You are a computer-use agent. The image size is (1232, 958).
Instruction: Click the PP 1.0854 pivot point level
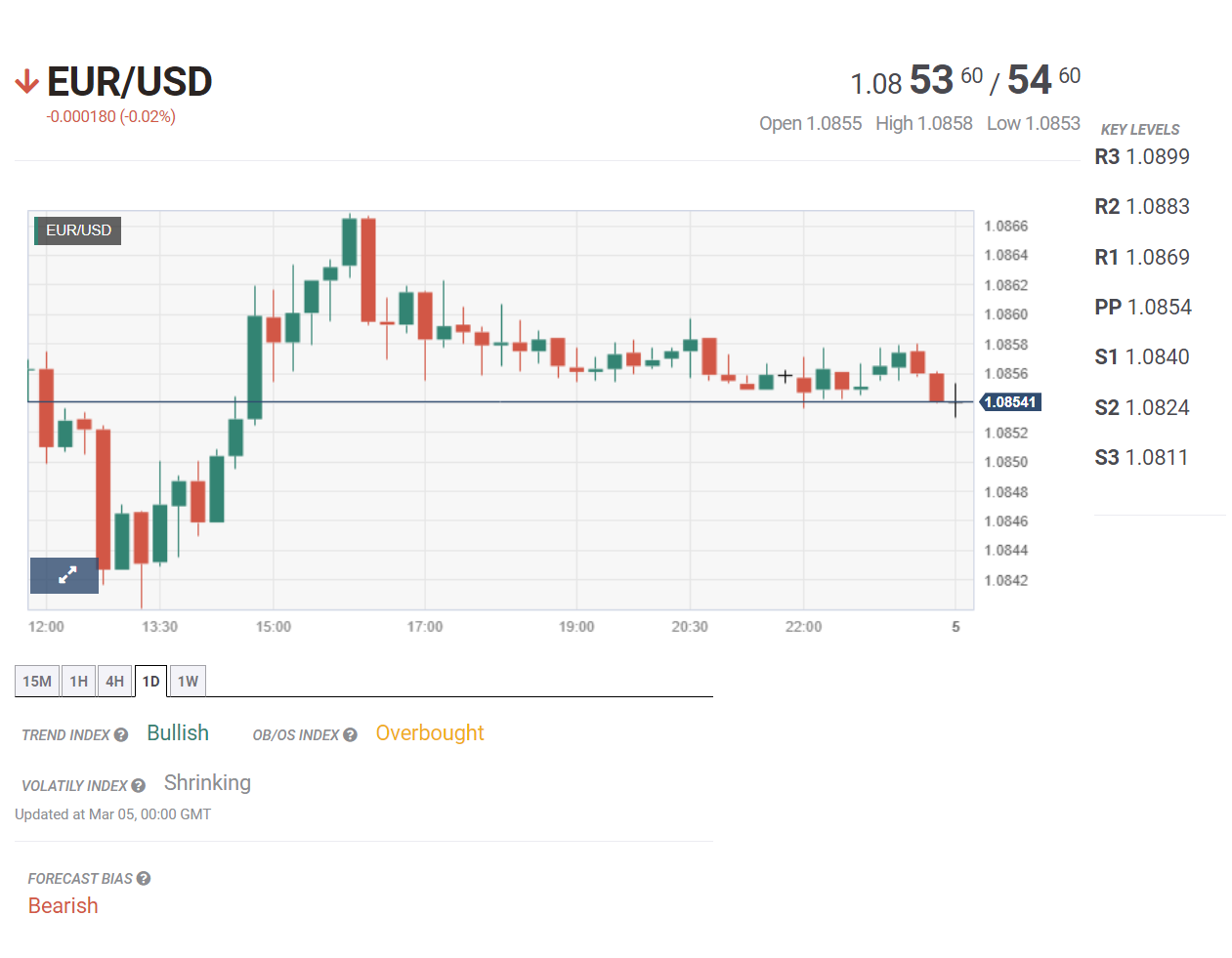pyautogui.click(x=1142, y=307)
